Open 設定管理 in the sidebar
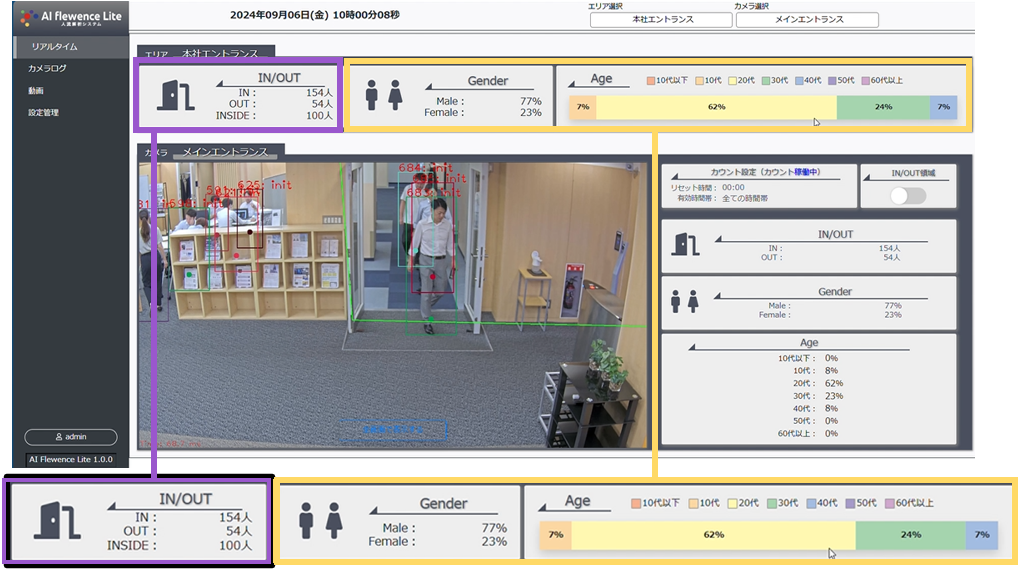The image size is (1023, 570). [43, 113]
